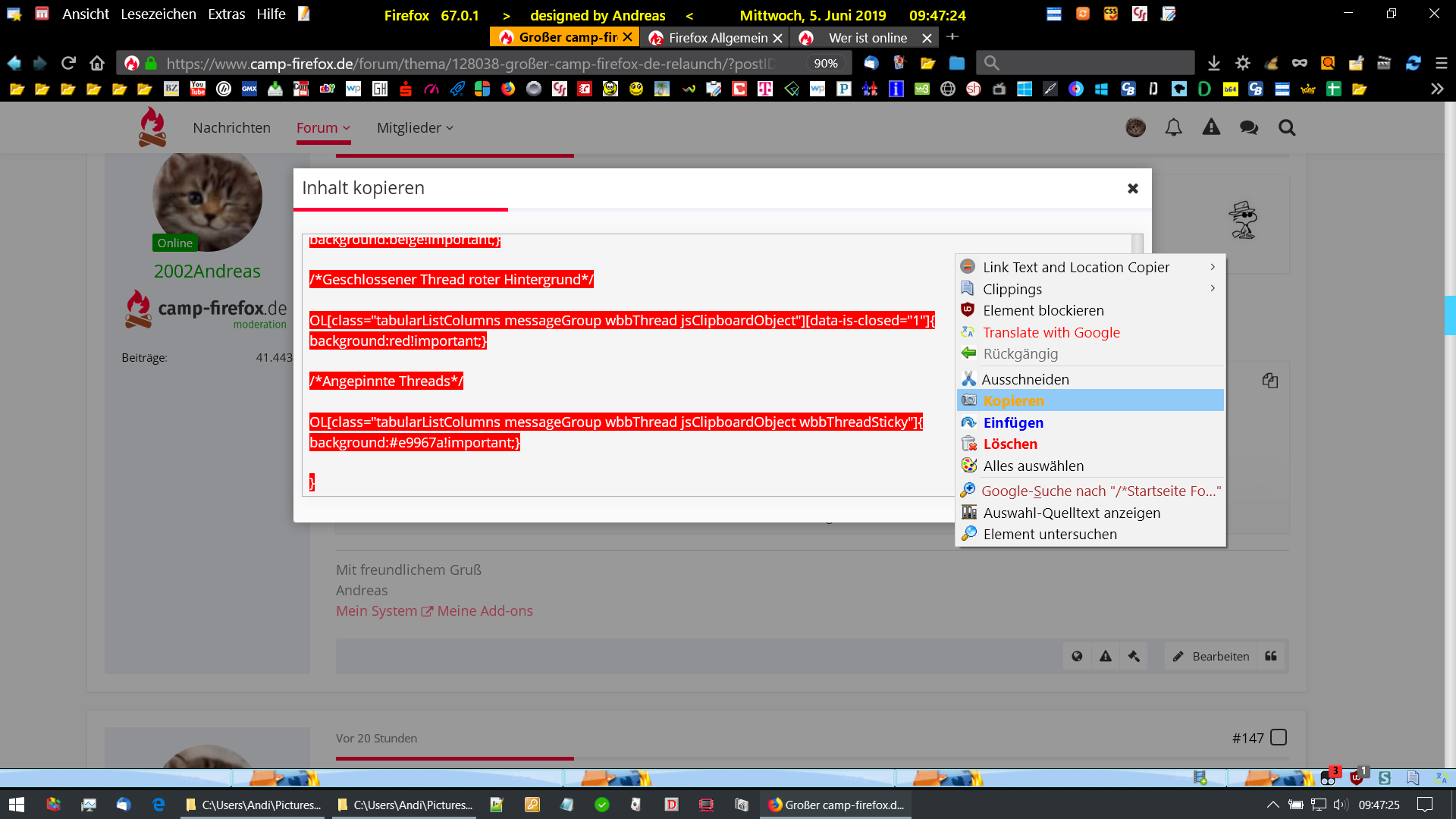Go to browser home page icon
This screenshot has width=1456, height=819.
coord(96,63)
